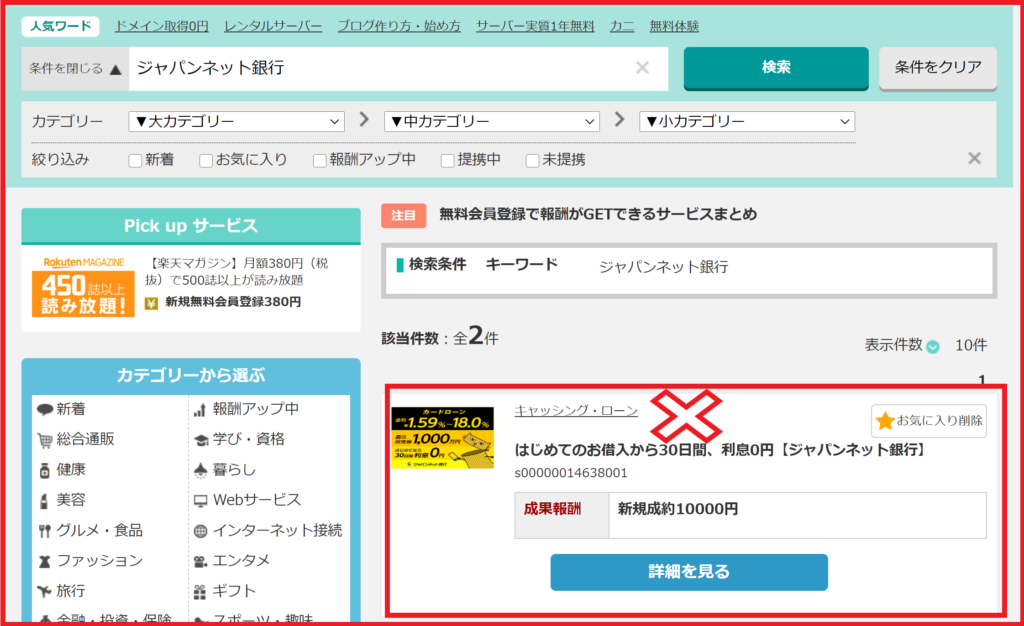Click the お気に入り削除 button
The width and height of the screenshot is (1024, 626).
click(x=929, y=421)
